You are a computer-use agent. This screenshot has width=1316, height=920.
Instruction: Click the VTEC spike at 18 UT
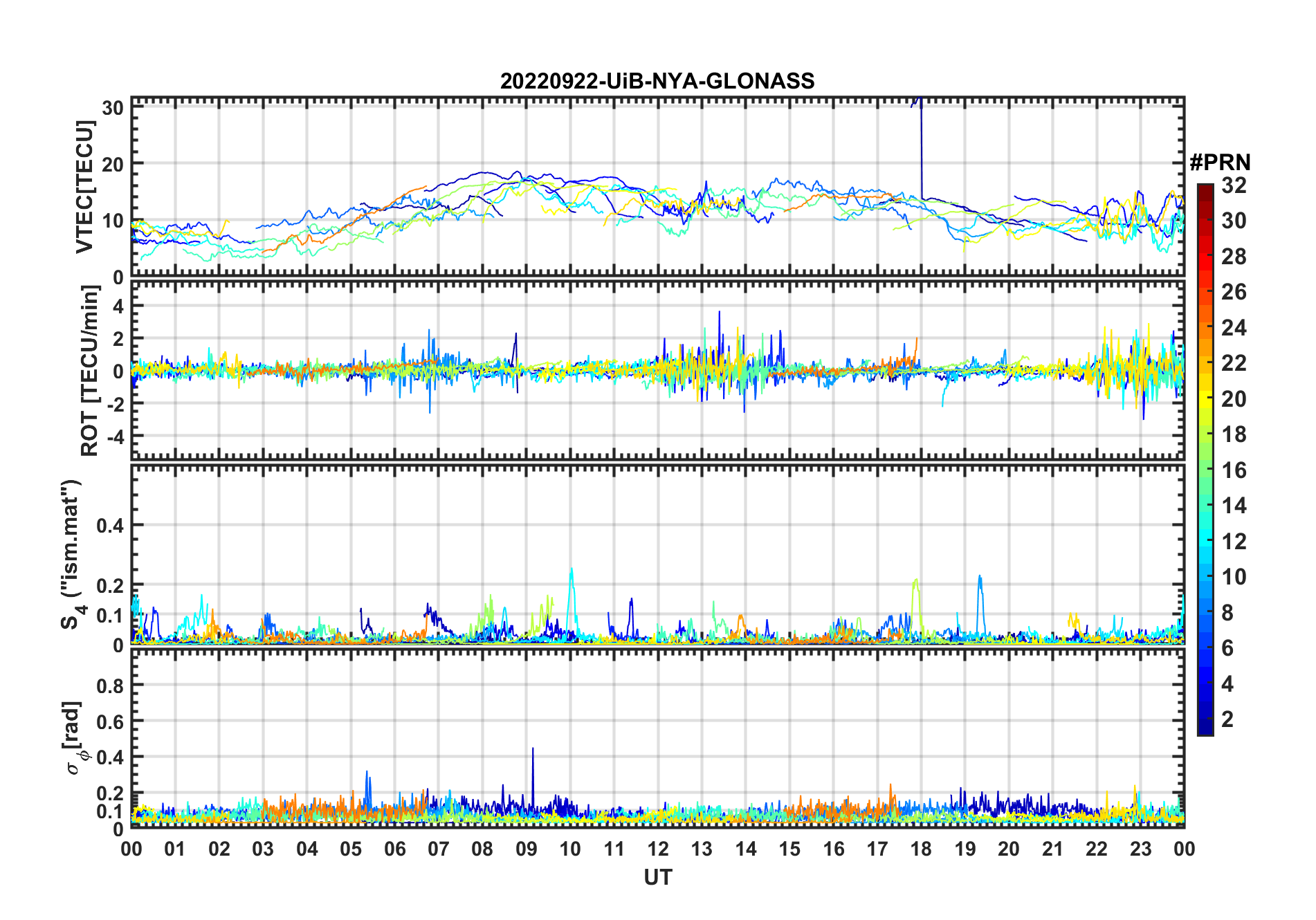[921, 138]
